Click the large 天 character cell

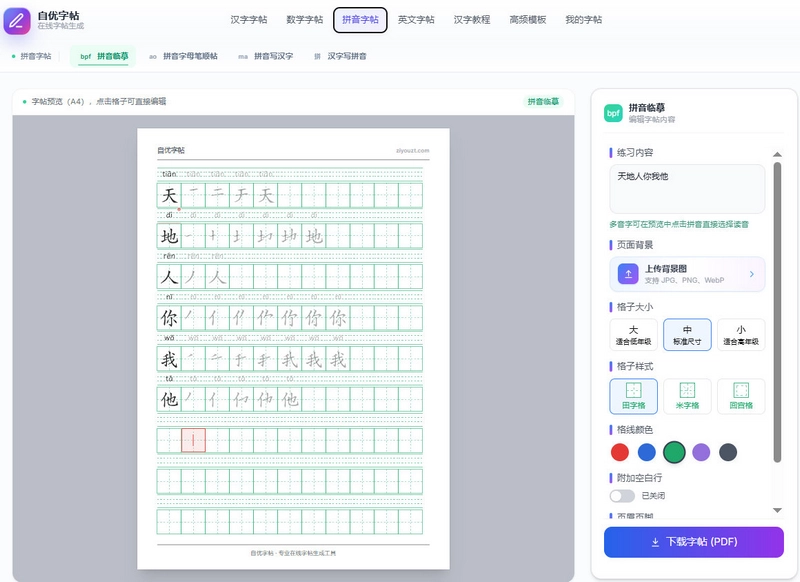tap(169, 196)
